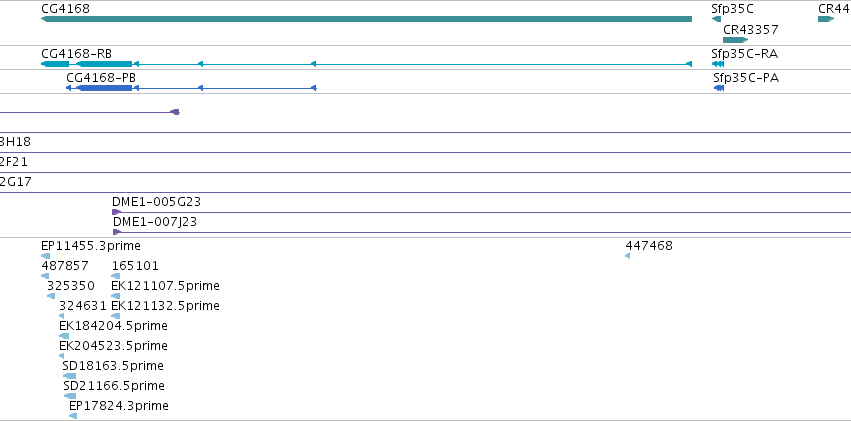Select the 325350 label
The height and width of the screenshot is (421, 851).
coord(71,286)
